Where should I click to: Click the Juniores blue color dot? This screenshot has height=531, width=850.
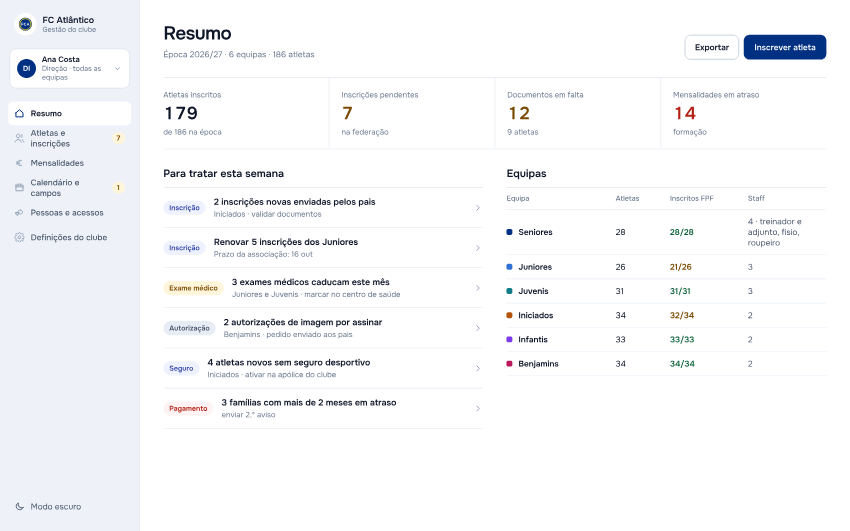coord(509,267)
